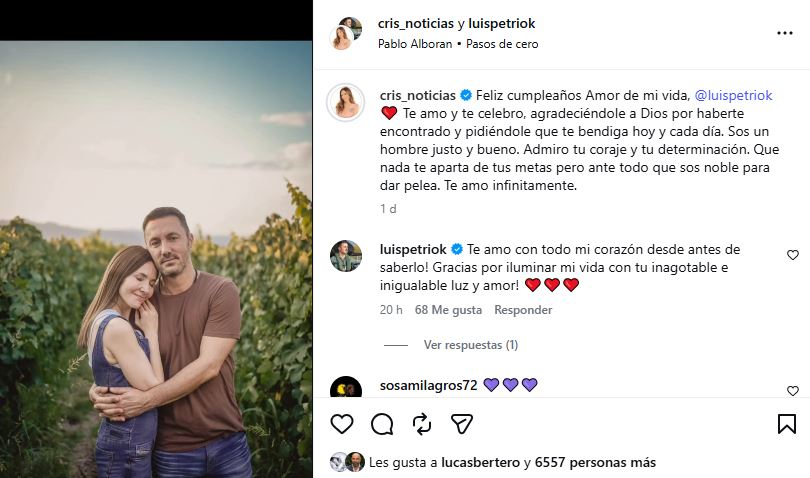
Task: Open comments via the speech bubble icon
Action: (x=382, y=424)
